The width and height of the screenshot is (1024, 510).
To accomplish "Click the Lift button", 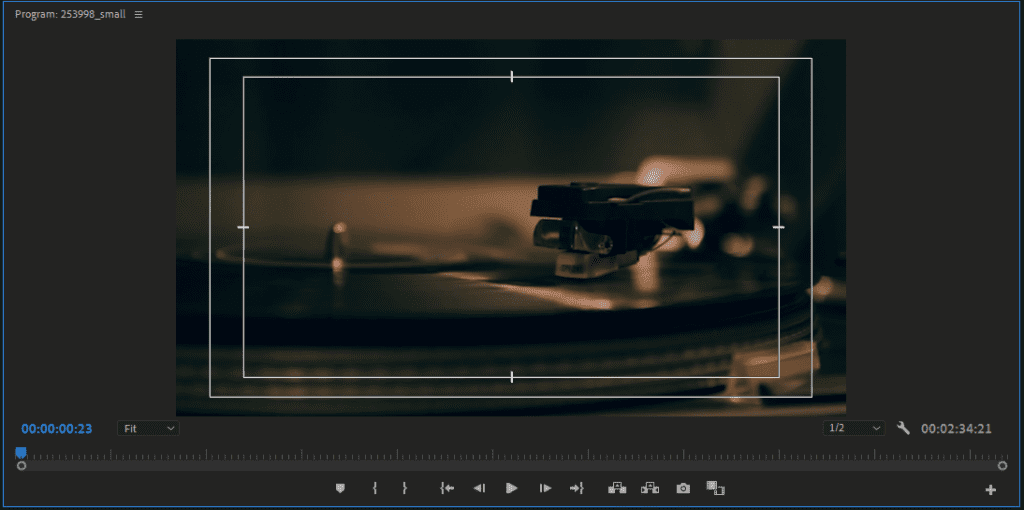I will (617, 488).
